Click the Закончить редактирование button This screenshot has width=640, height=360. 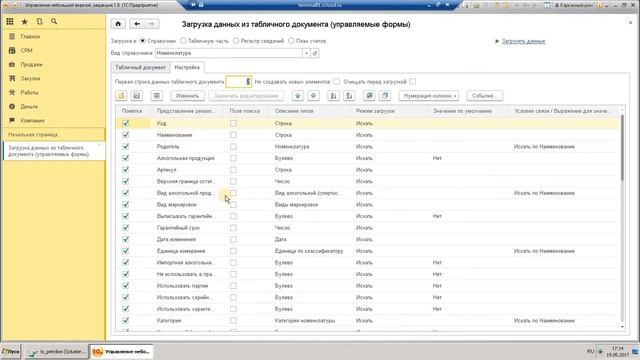pos(246,96)
